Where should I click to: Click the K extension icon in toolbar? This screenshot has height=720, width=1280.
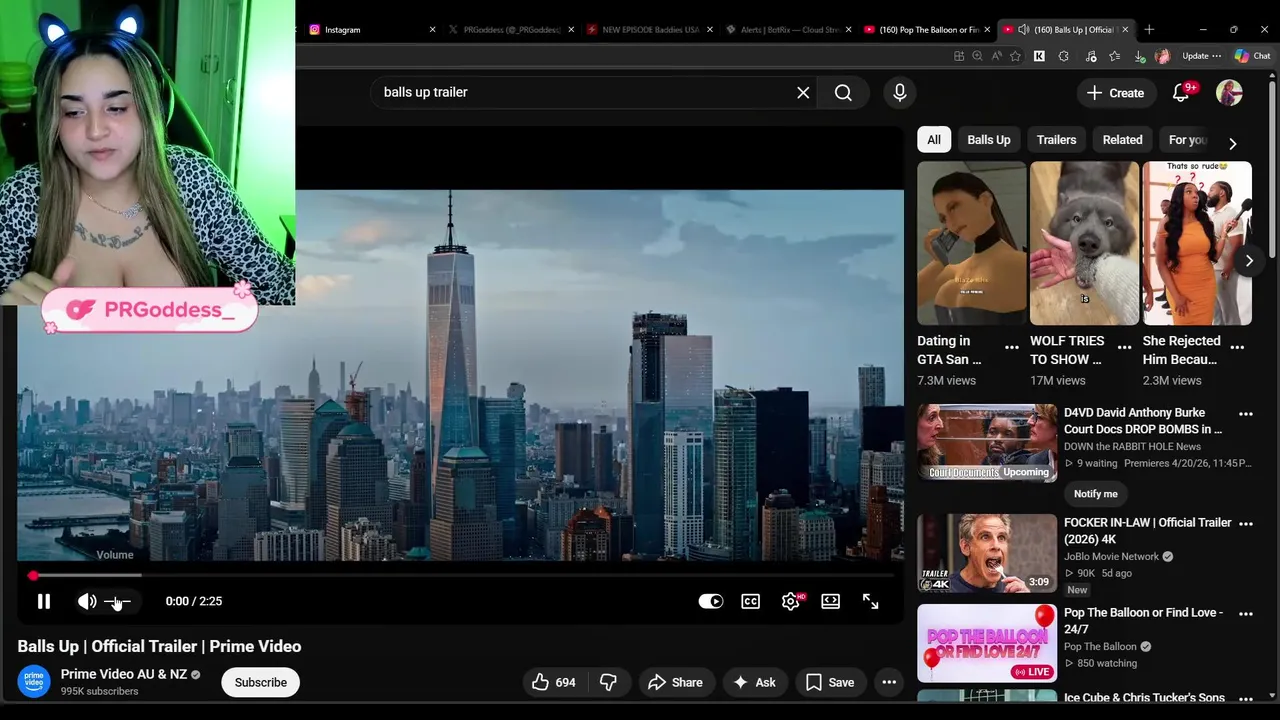[1039, 56]
